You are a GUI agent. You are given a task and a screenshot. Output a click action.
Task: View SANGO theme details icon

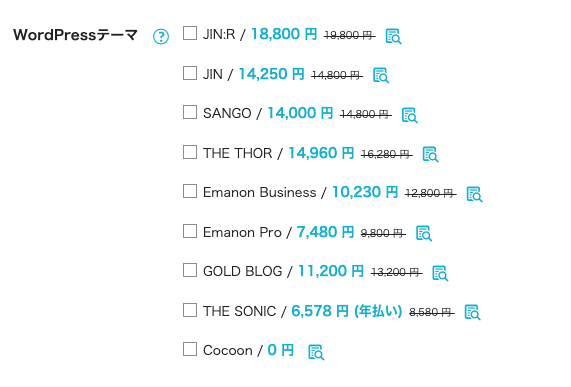pyautogui.click(x=410, y=115)
